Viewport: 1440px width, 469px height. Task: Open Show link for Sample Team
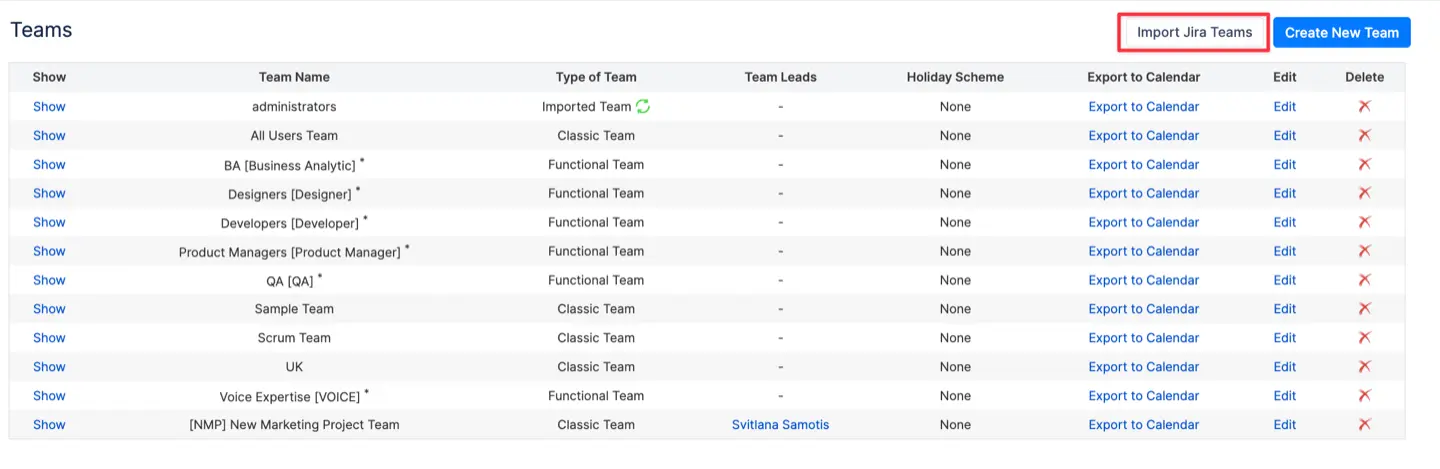49,309
